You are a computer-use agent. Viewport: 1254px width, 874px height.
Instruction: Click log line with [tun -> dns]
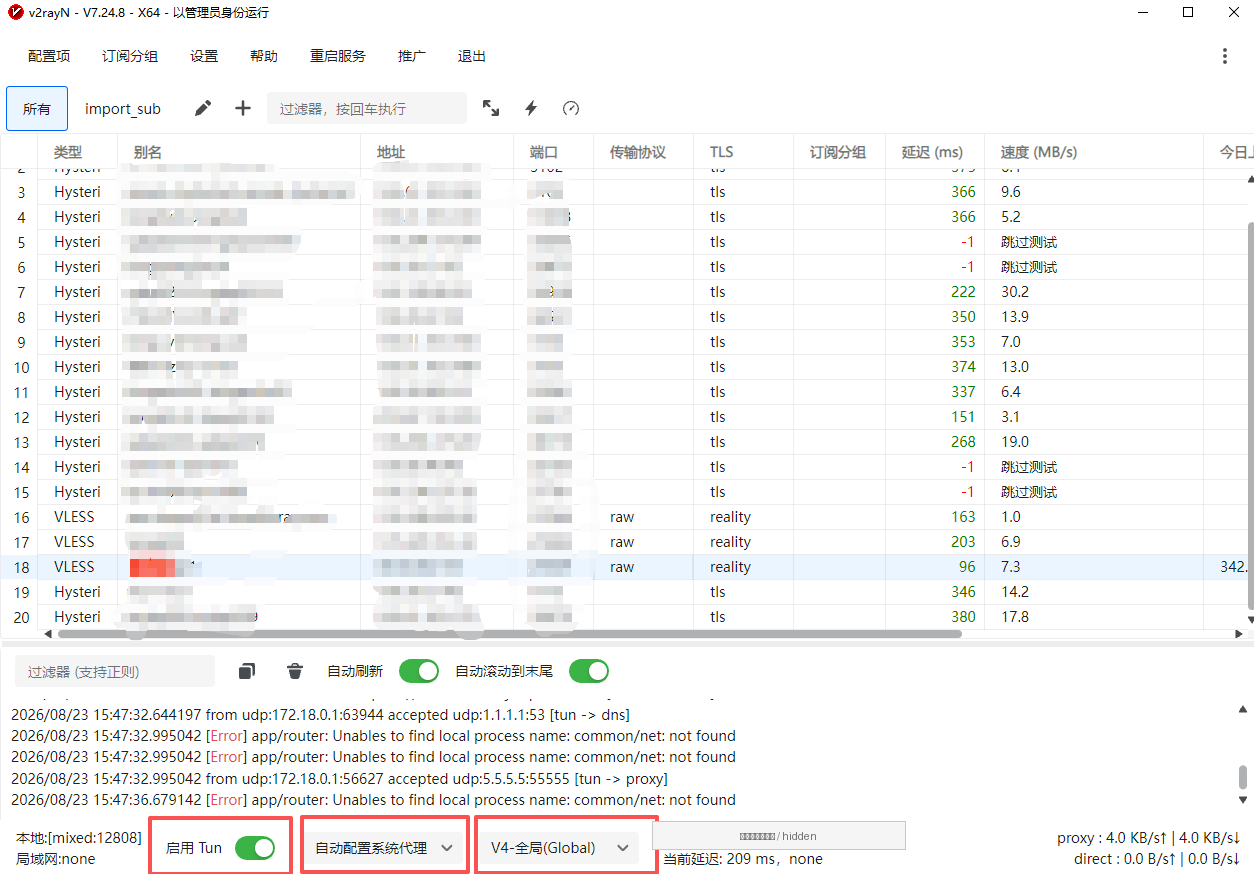click(323, 714)
